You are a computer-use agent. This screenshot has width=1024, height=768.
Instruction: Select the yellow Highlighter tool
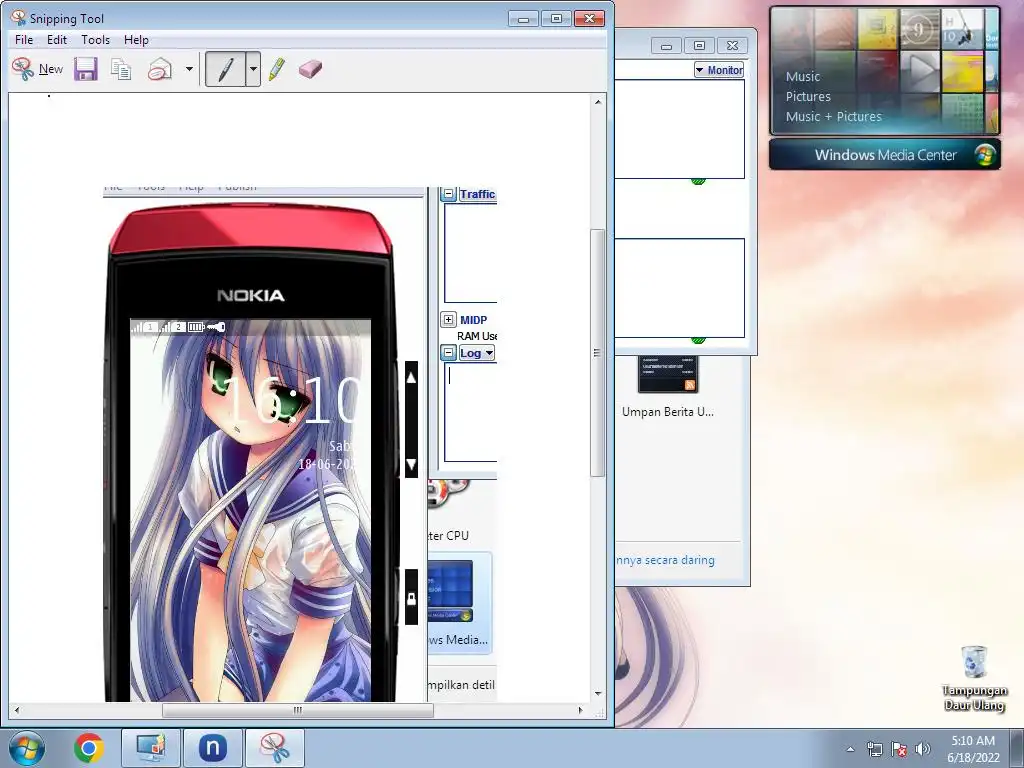point(277,69)
